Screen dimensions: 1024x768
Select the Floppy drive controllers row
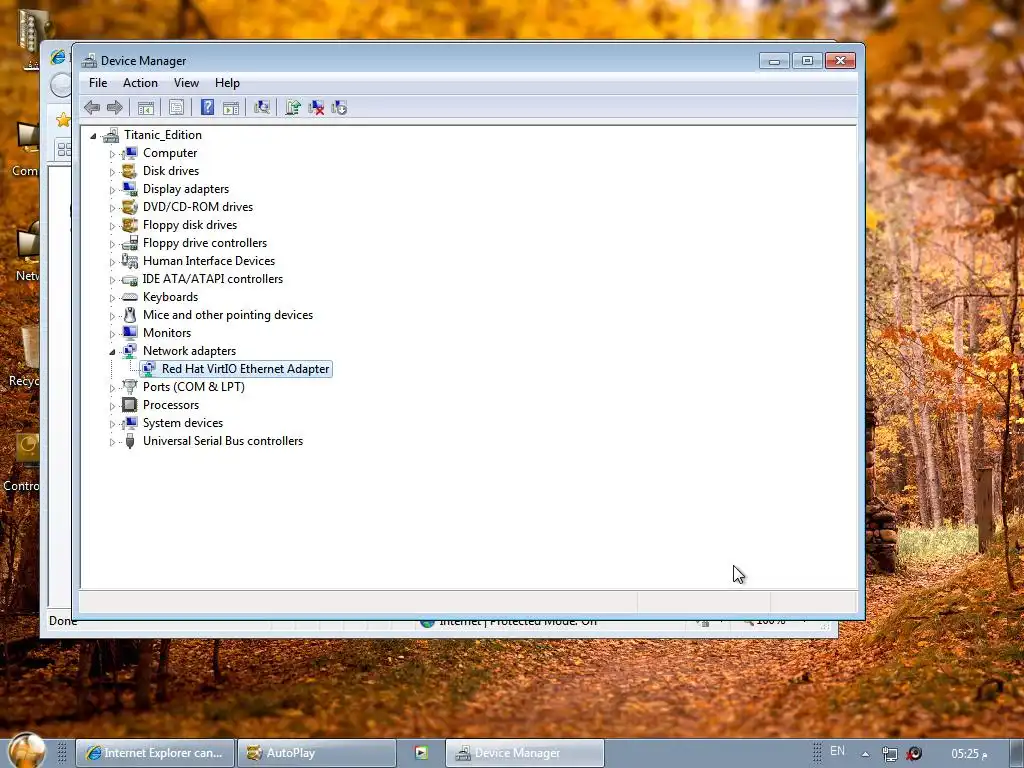(204, 243)
